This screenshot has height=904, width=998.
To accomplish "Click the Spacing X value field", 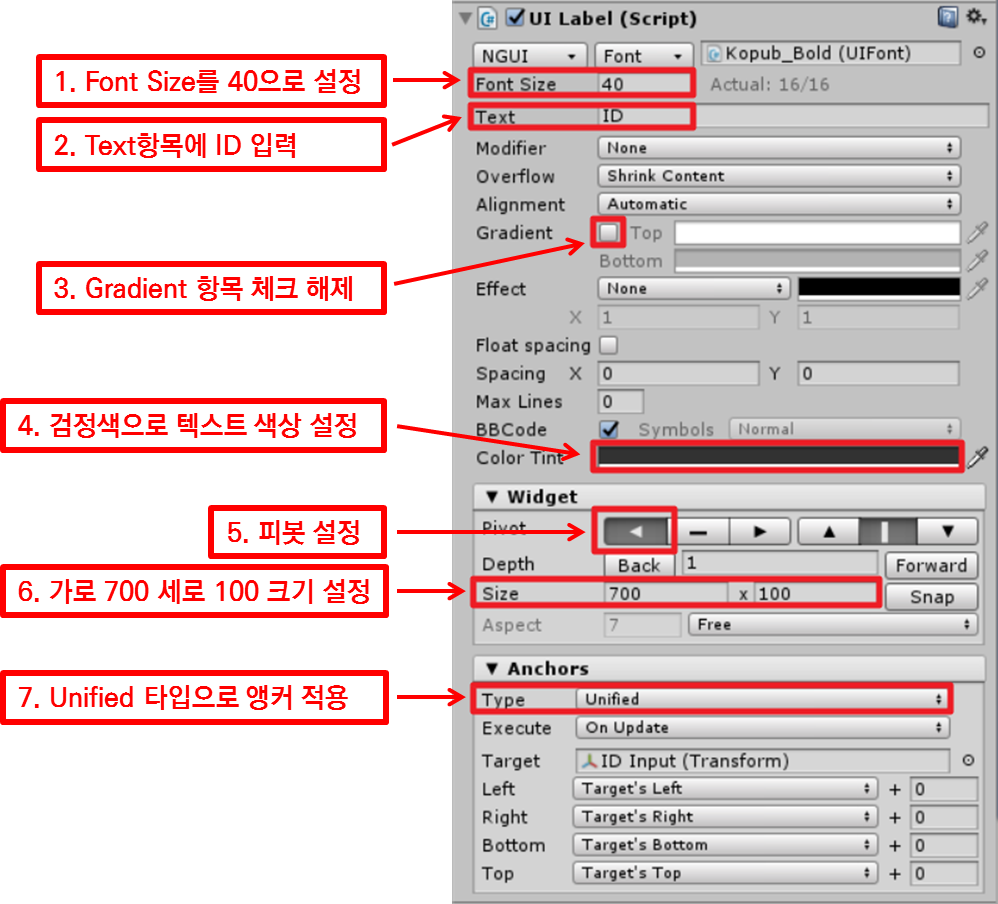I will 678,373.
